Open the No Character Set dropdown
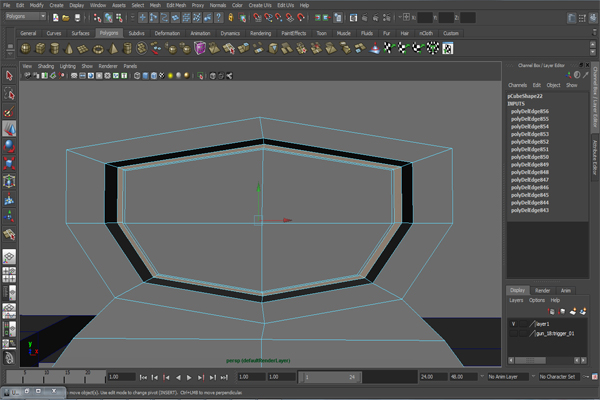The width and height of the screenshot is (600, 400). coord(559,377)
